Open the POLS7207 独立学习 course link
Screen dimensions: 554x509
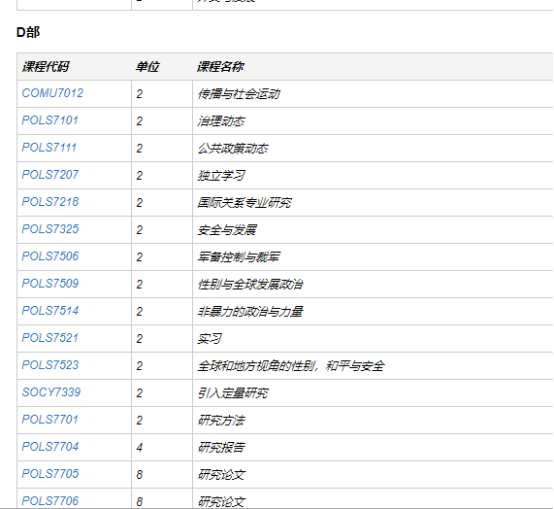tap(50, 175)
